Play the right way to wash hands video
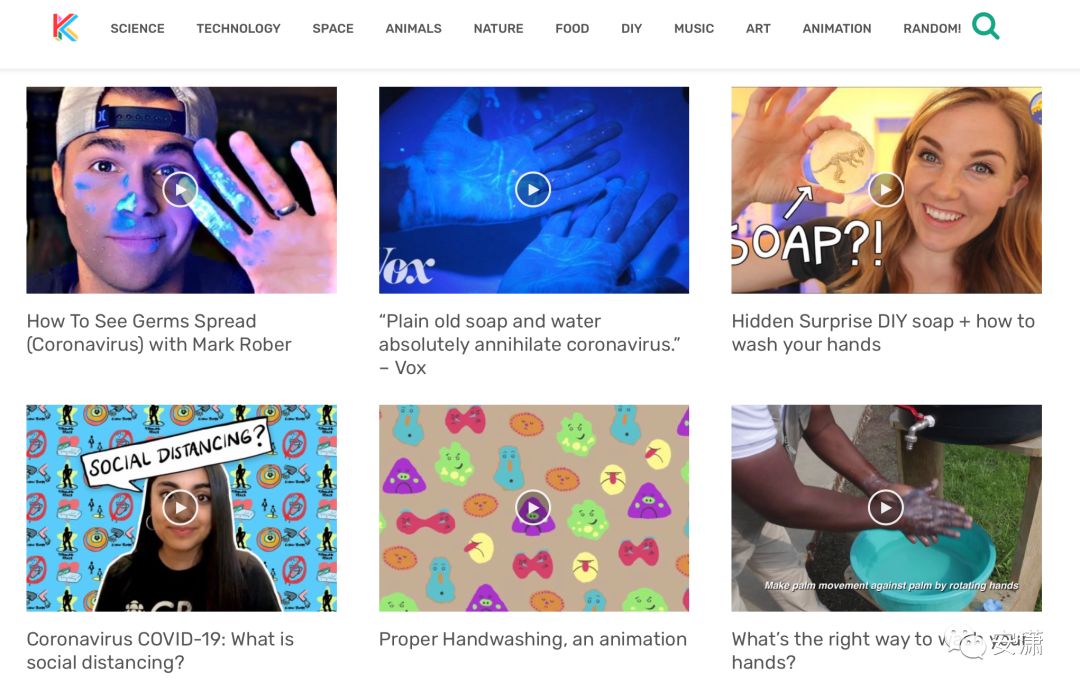Screen dimensions: 1080x691 [x=886, y=508]
